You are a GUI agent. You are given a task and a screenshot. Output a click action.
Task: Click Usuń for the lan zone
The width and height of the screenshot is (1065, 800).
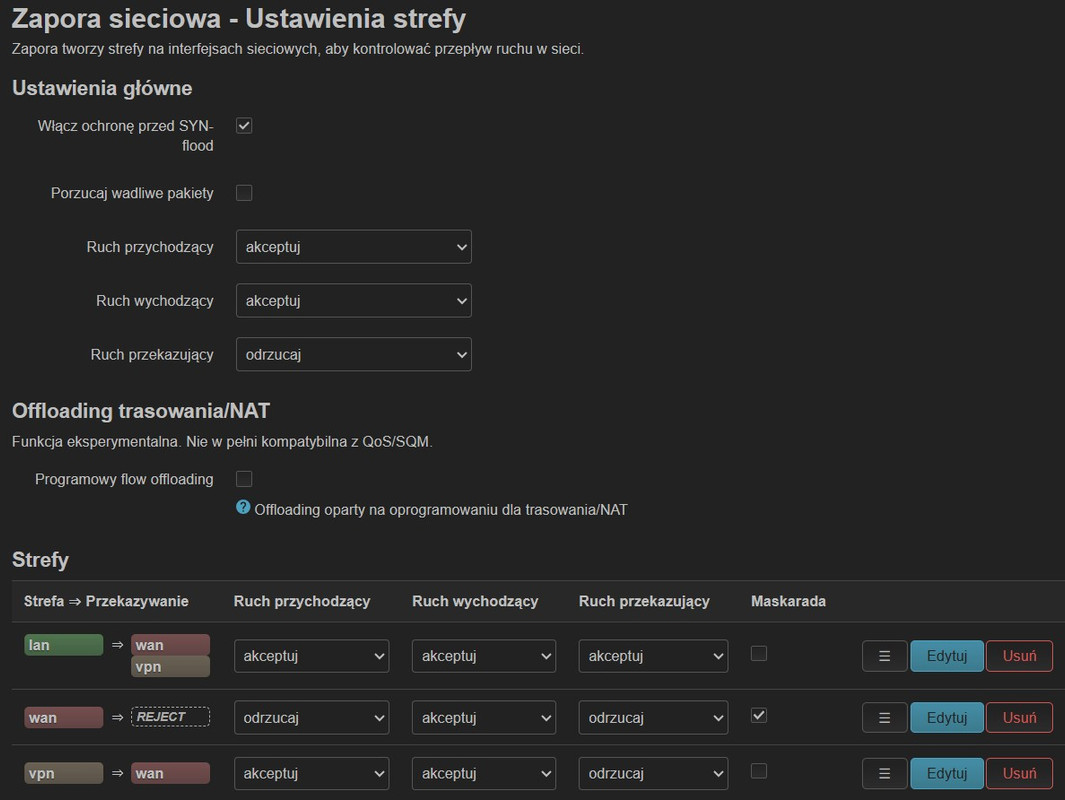coord(1019,656)
